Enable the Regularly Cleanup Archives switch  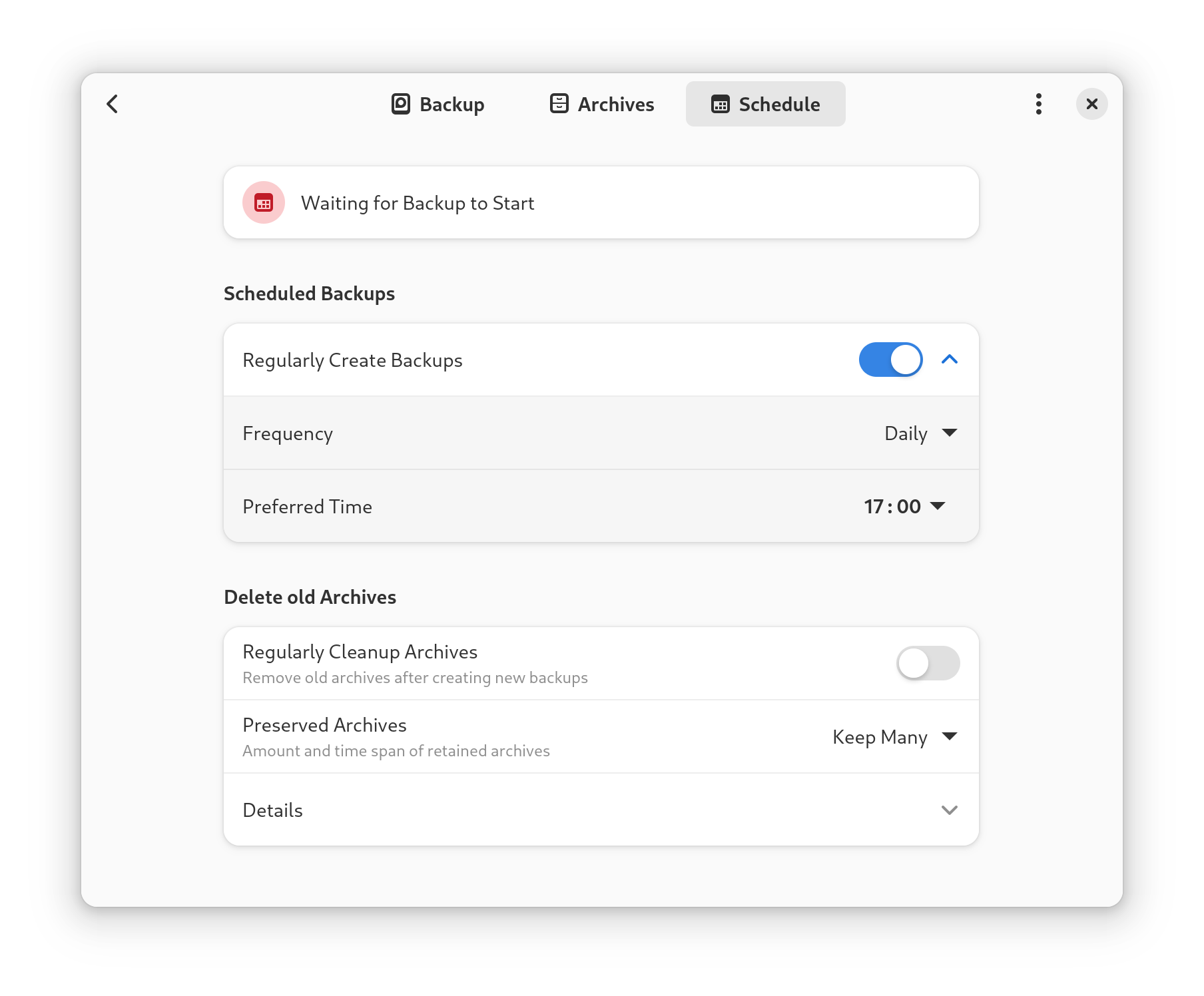(928, 663)
